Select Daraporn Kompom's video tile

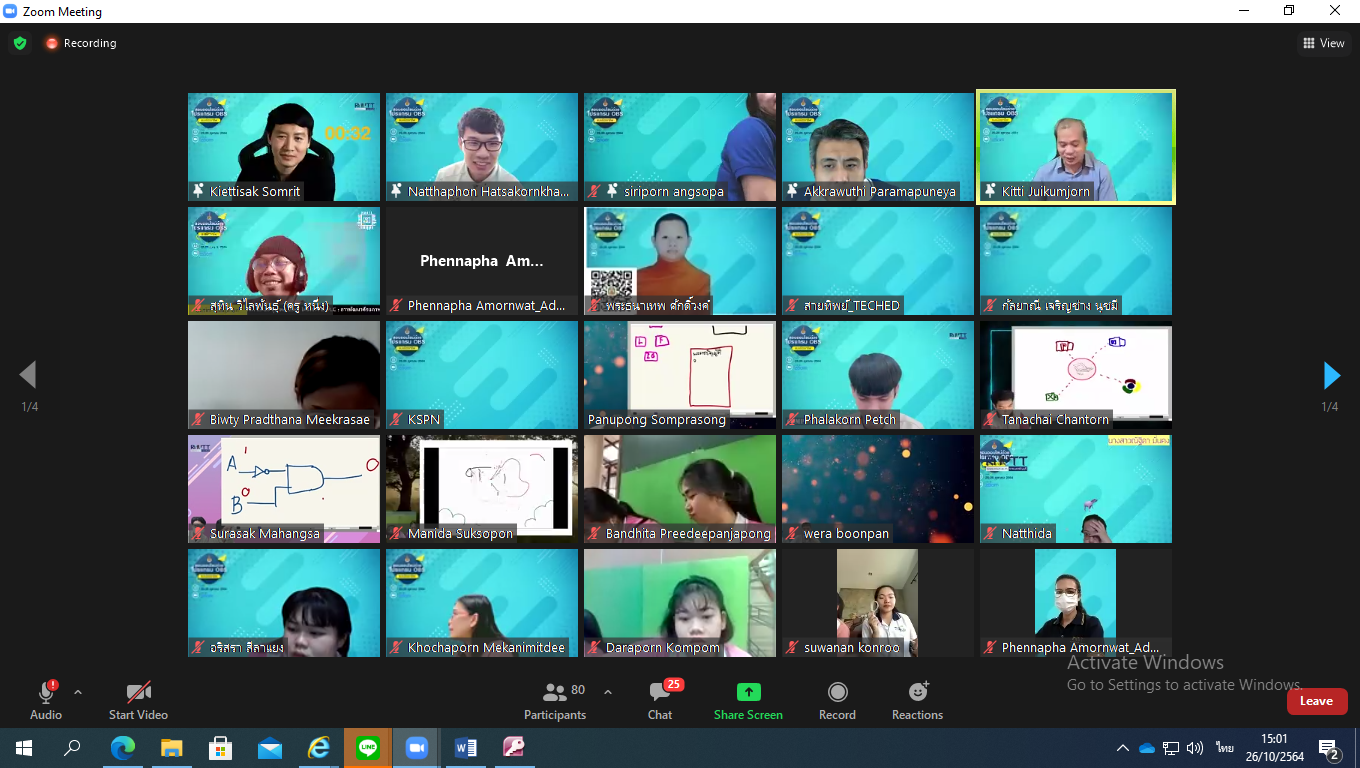(x=680, y=603)
